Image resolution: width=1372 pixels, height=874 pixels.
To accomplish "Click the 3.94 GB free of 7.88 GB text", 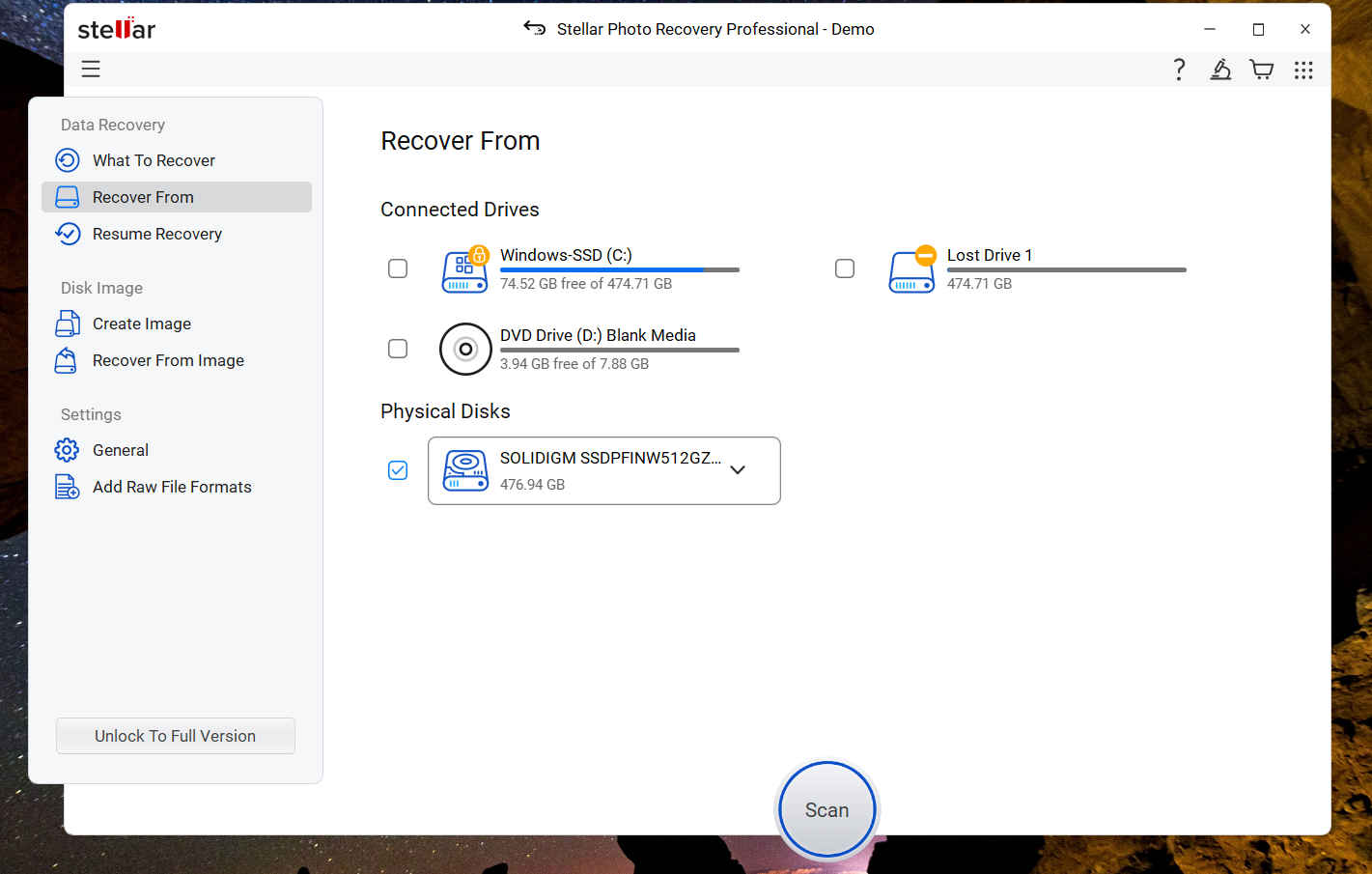I will (x=574, y=364).
